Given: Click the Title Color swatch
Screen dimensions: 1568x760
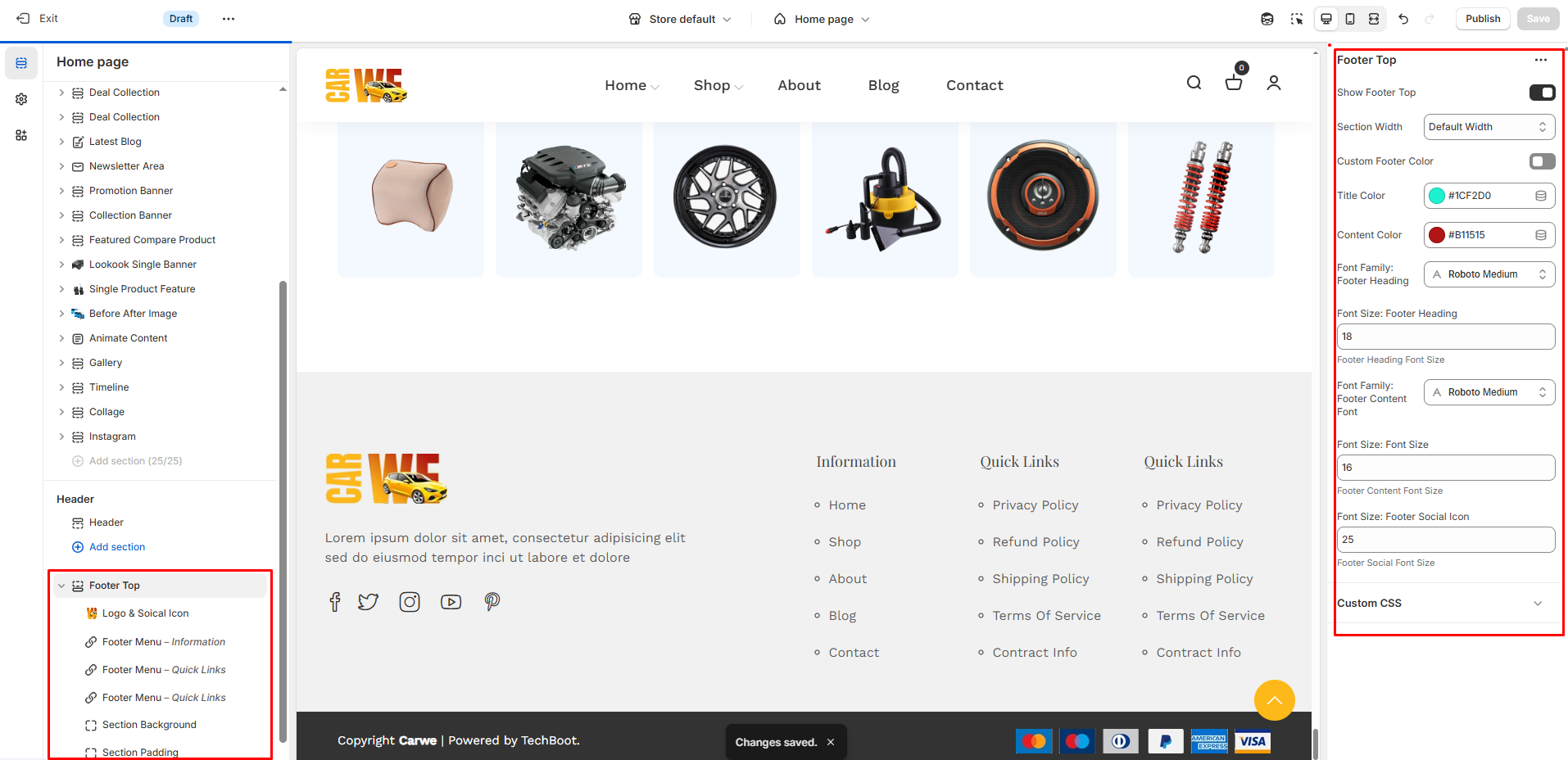Looking at the screenshot, I should click(1437, 196).
